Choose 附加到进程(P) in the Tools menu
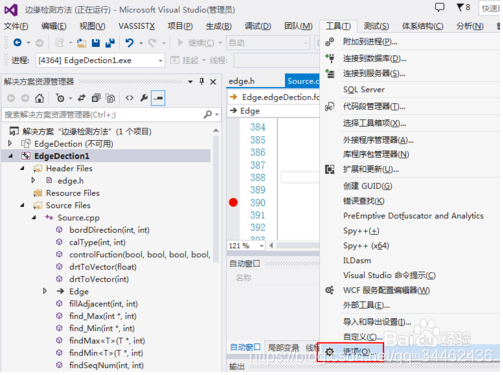This screenshot has width=503, height=375. tap(370, 42)
